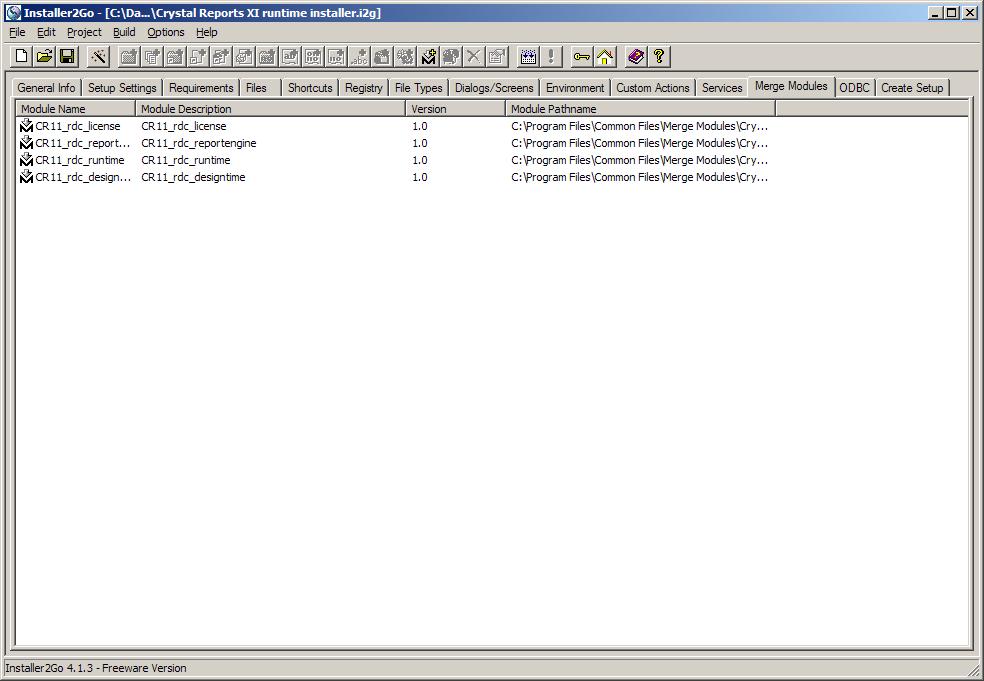The height and width of the screenshot is (681, 984).
Task: Sort by the Module Pathname column header
Action: pyautogui.click(x=641, y=109)
